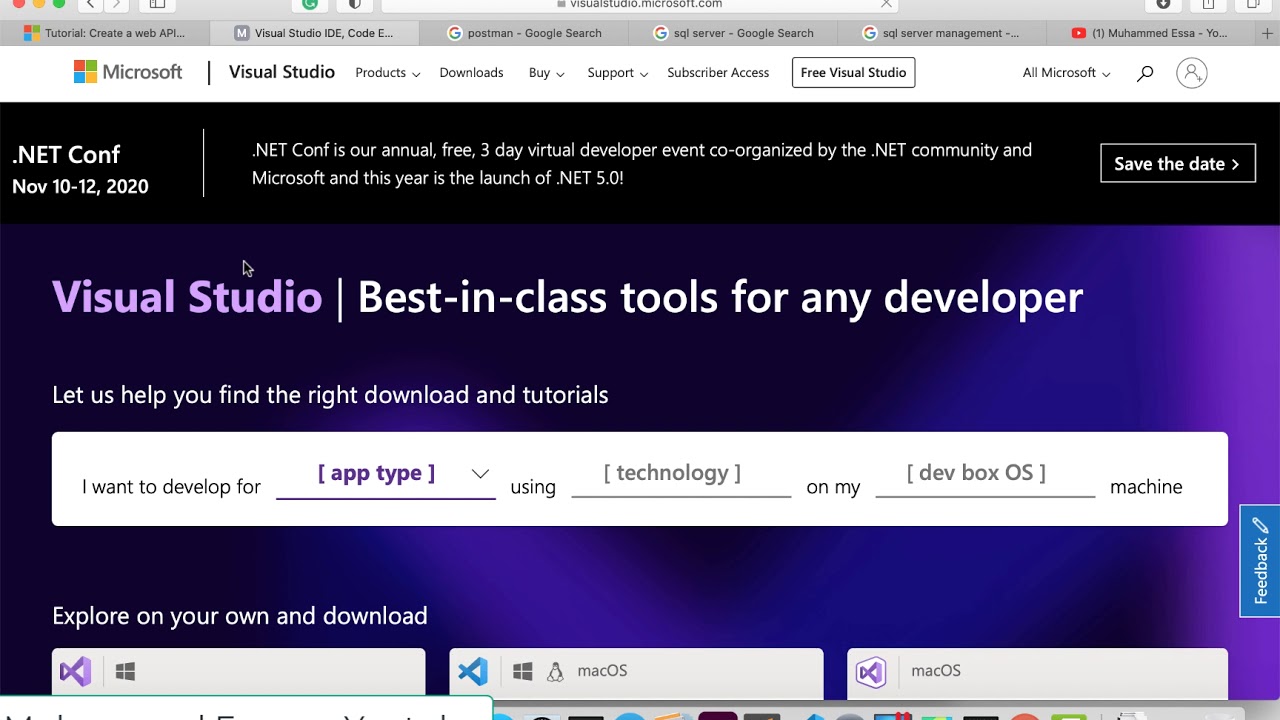Expand the Buy menu

coord(546,73)
